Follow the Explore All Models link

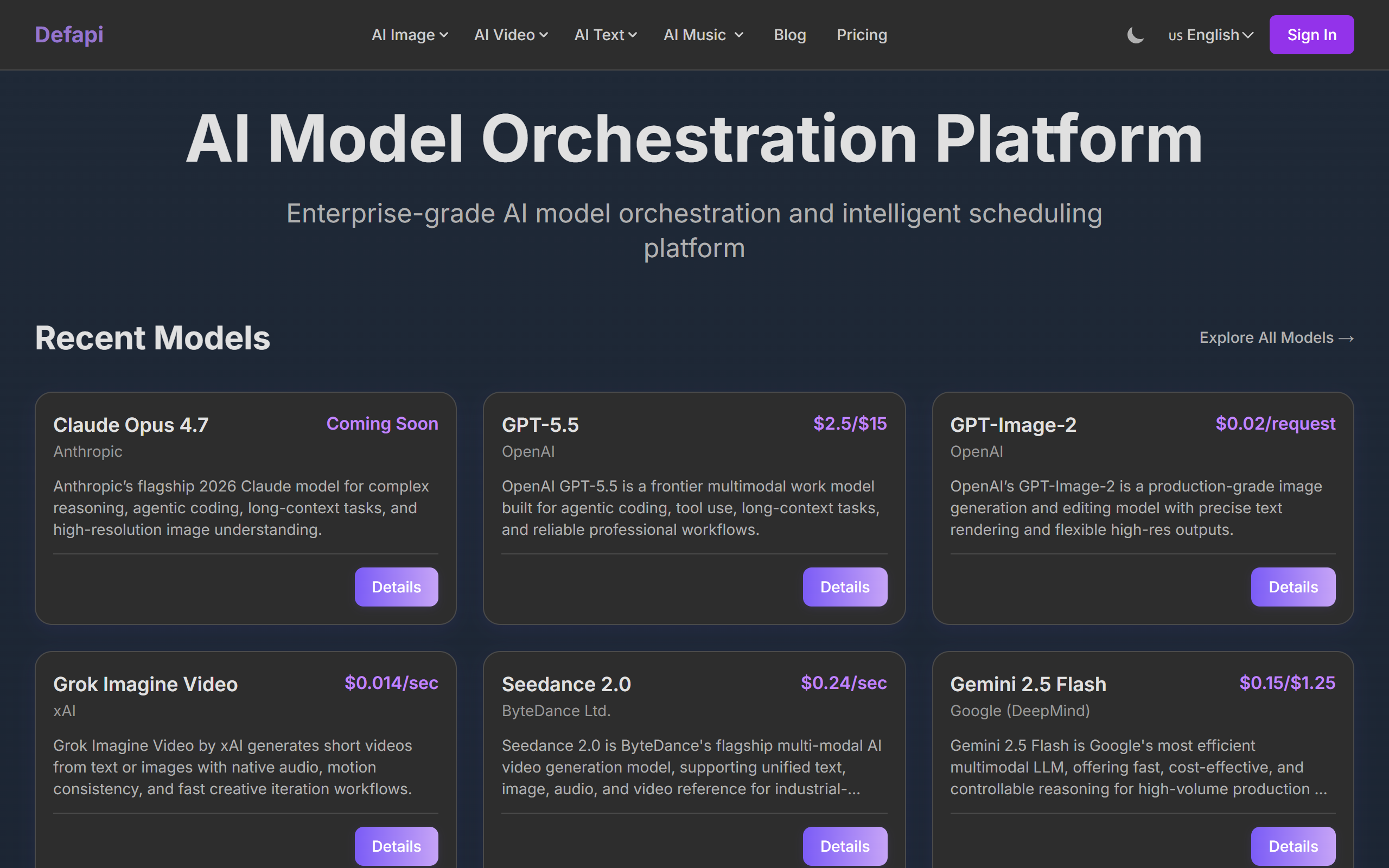pos(1277,337)
